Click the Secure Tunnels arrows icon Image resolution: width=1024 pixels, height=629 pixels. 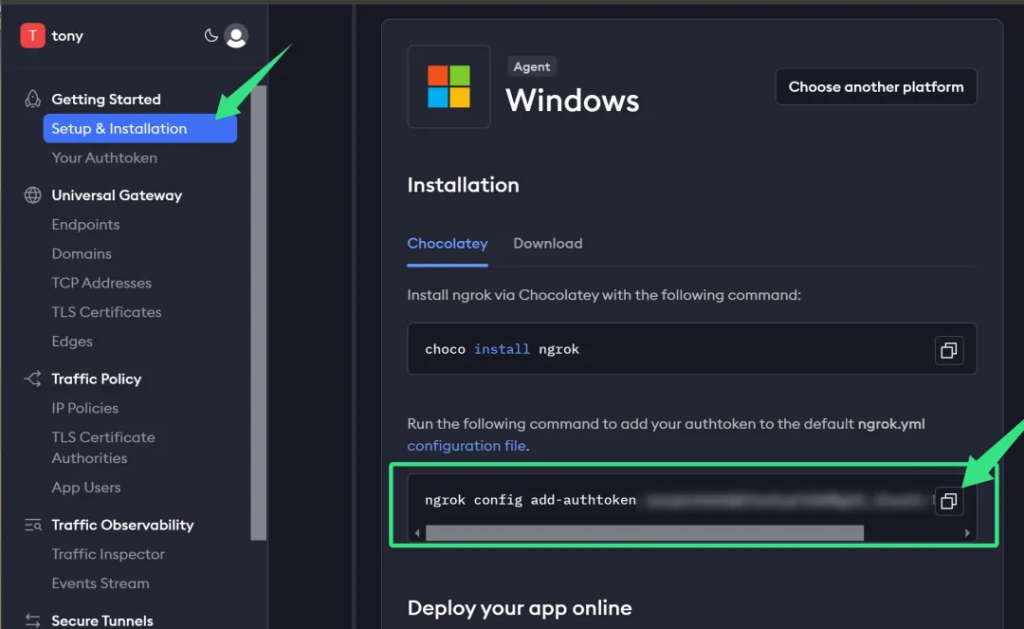point(33,620)
